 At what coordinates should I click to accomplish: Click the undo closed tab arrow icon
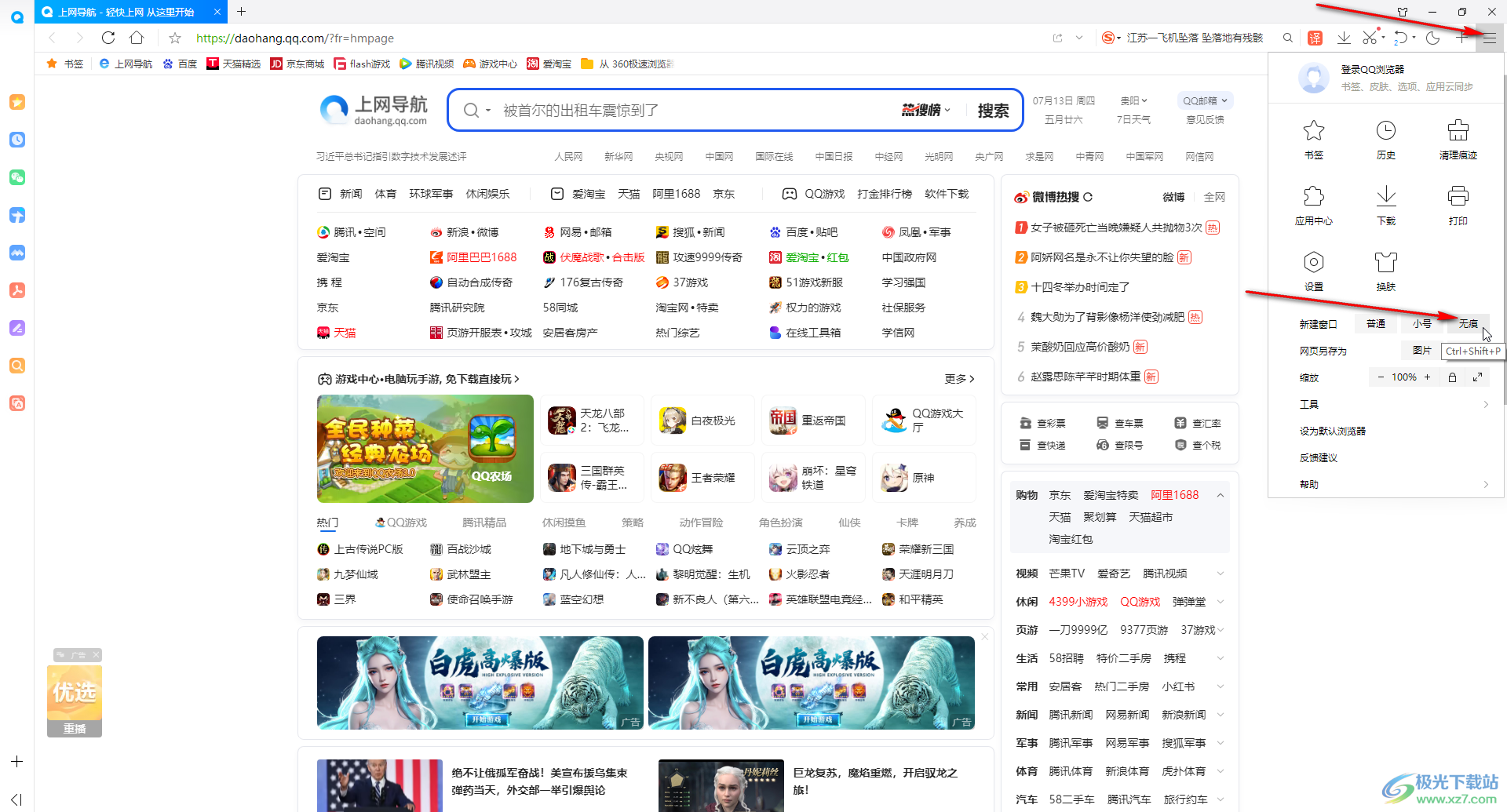pos(1401,38)
